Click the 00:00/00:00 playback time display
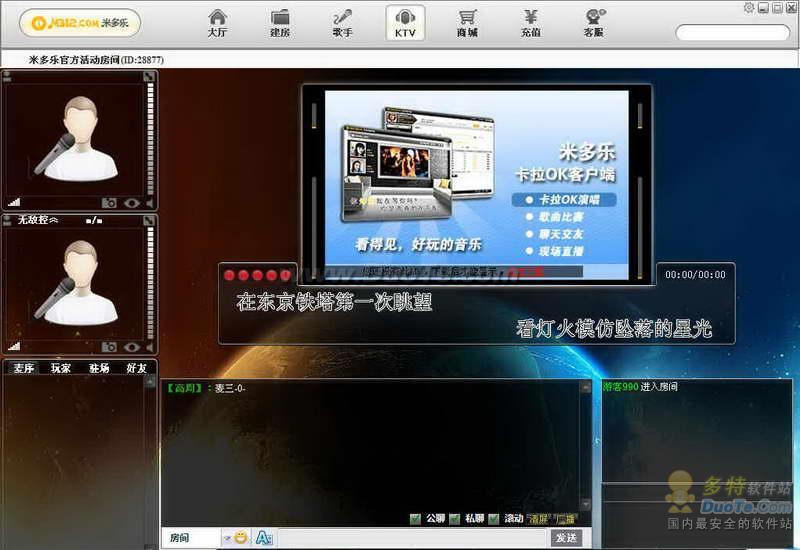This screenshot has width=800, height=550. click(x=695, y=274)
